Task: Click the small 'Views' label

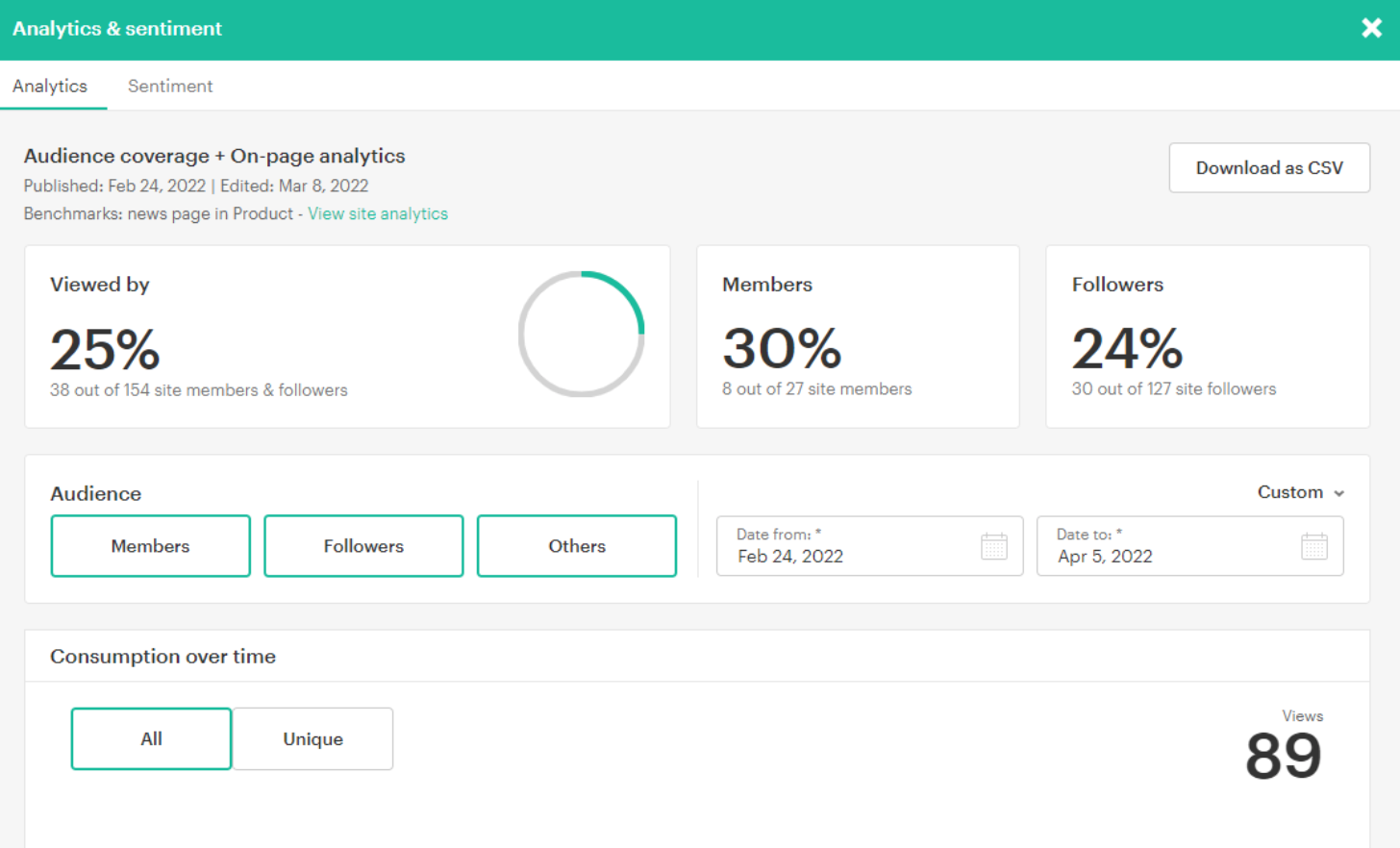Action: (1303, 716)
